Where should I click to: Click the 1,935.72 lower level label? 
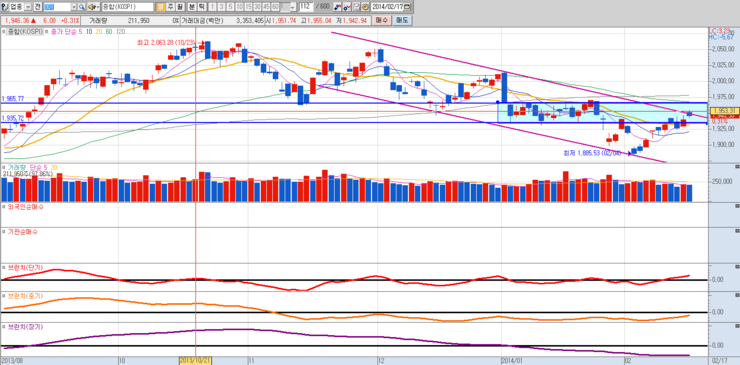click(13, 118)
